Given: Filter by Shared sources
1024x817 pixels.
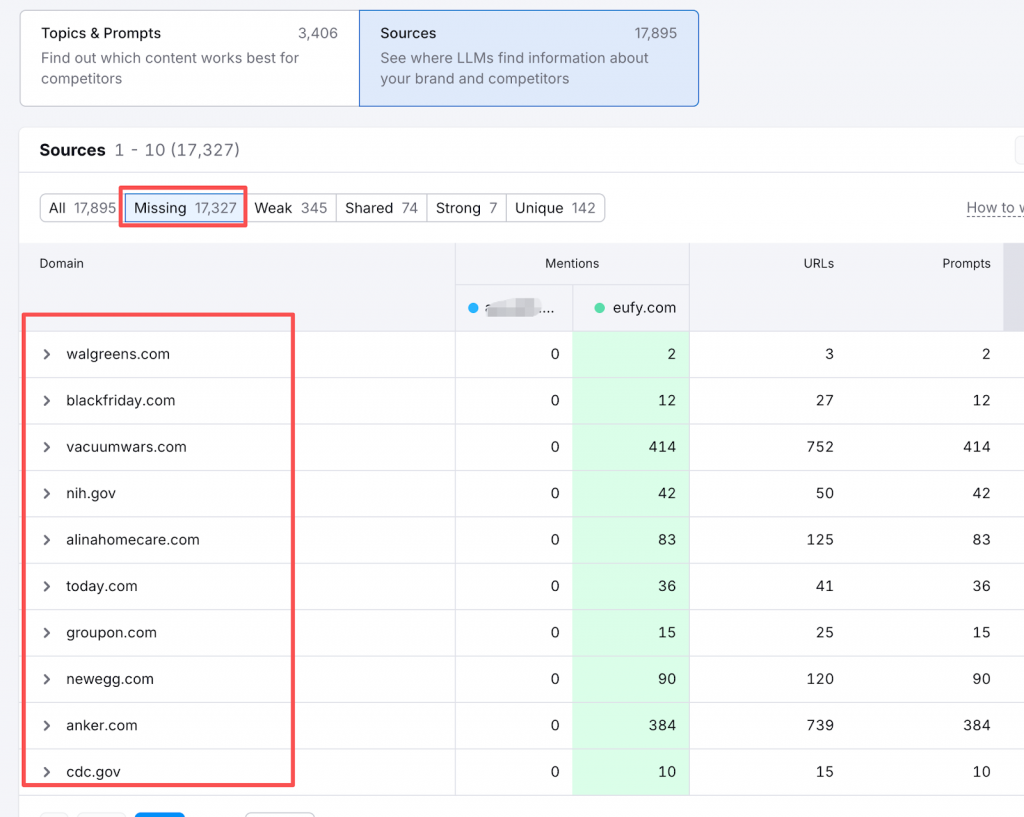Looking at the screenshot, I should coord(381,208).
